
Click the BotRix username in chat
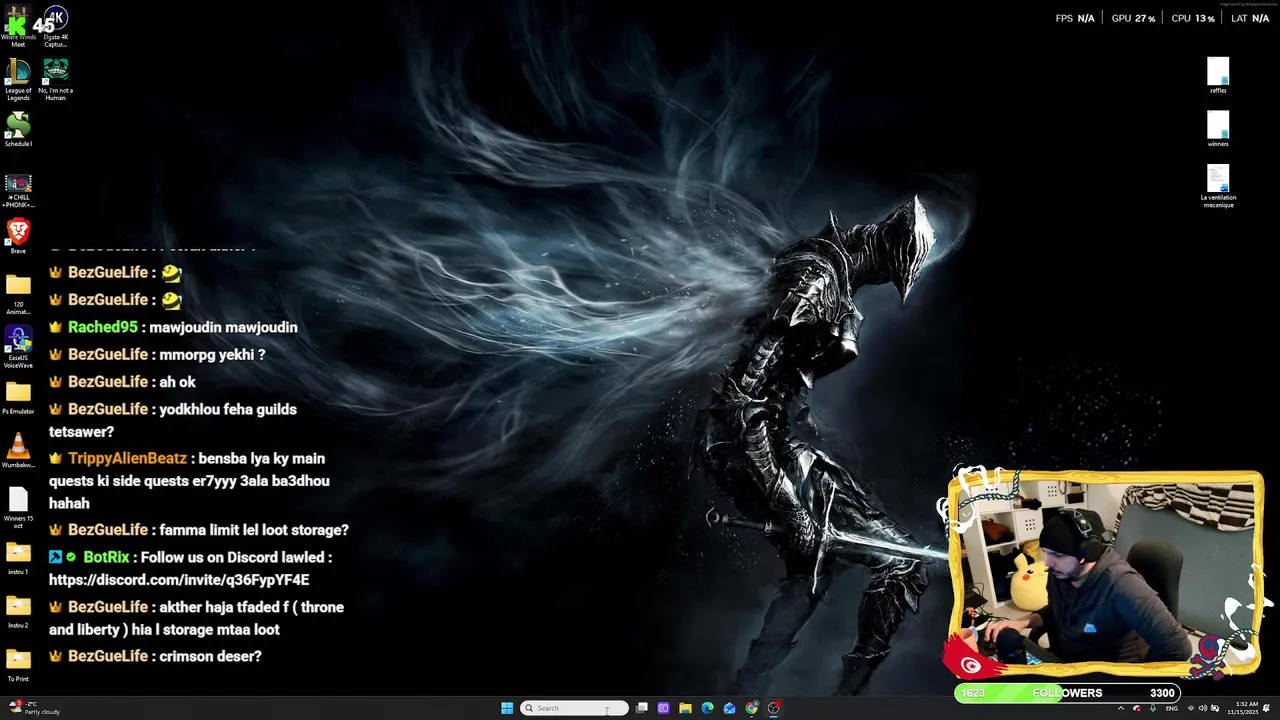[106, 557]
